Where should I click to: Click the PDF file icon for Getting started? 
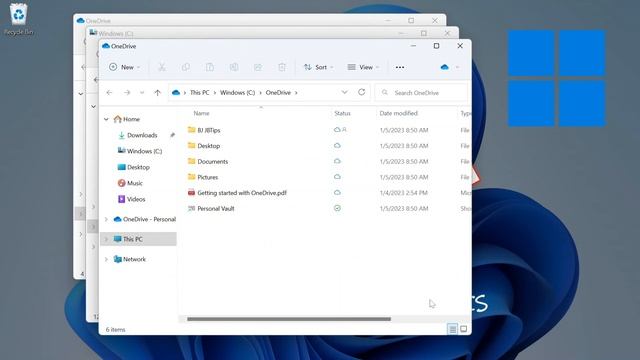coord(191,192)
